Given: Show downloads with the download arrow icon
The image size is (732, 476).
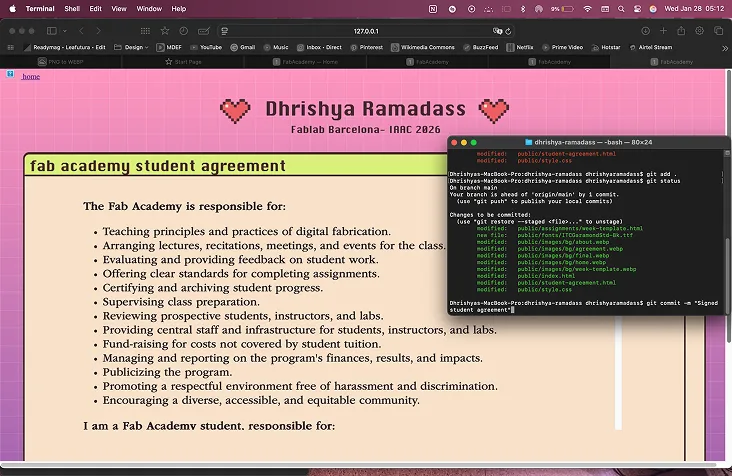Looking at the screenshot, I should tap(646, 31).
